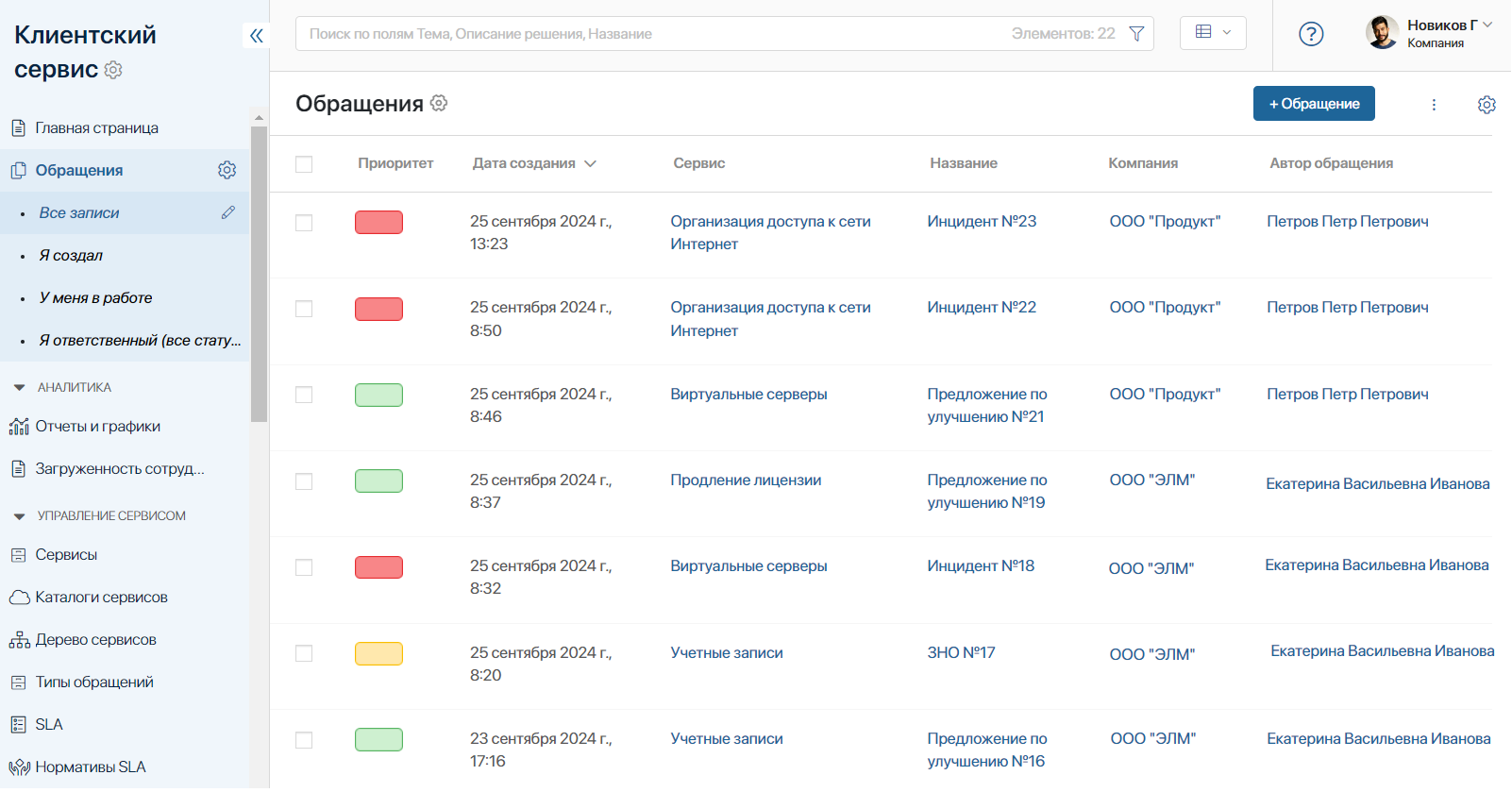
Task: Open the three-dot more options menu
Action: 1434,105
